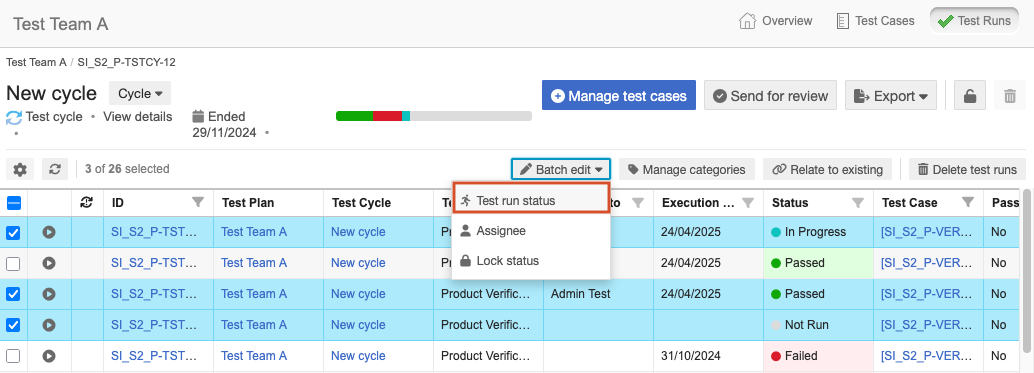
Task: Open Test Team A breadcrumb link
Action: pos(36,63)
